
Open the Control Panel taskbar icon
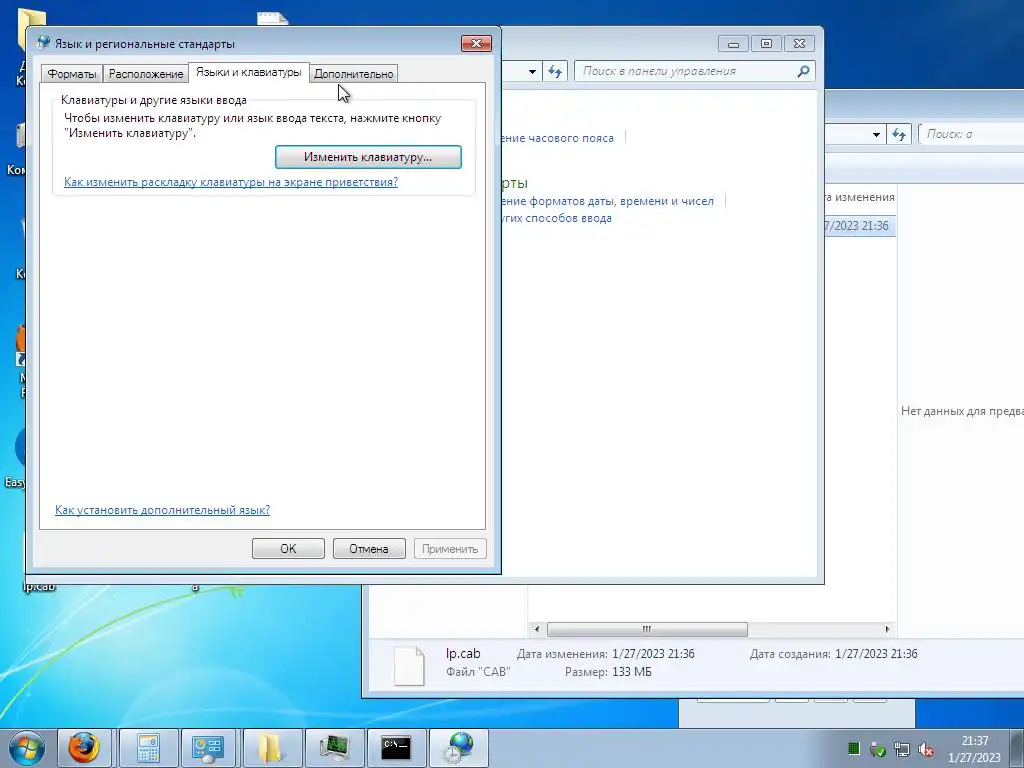(x=208, y=748)
